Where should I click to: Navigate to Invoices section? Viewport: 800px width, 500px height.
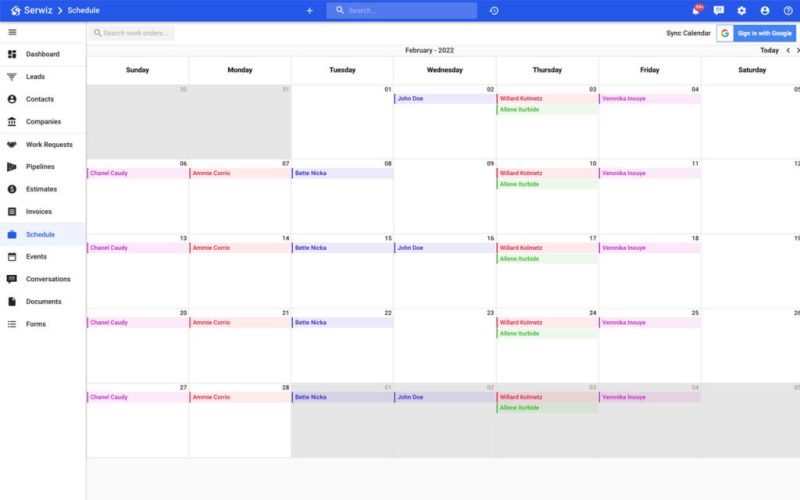(x=39, y=212)
